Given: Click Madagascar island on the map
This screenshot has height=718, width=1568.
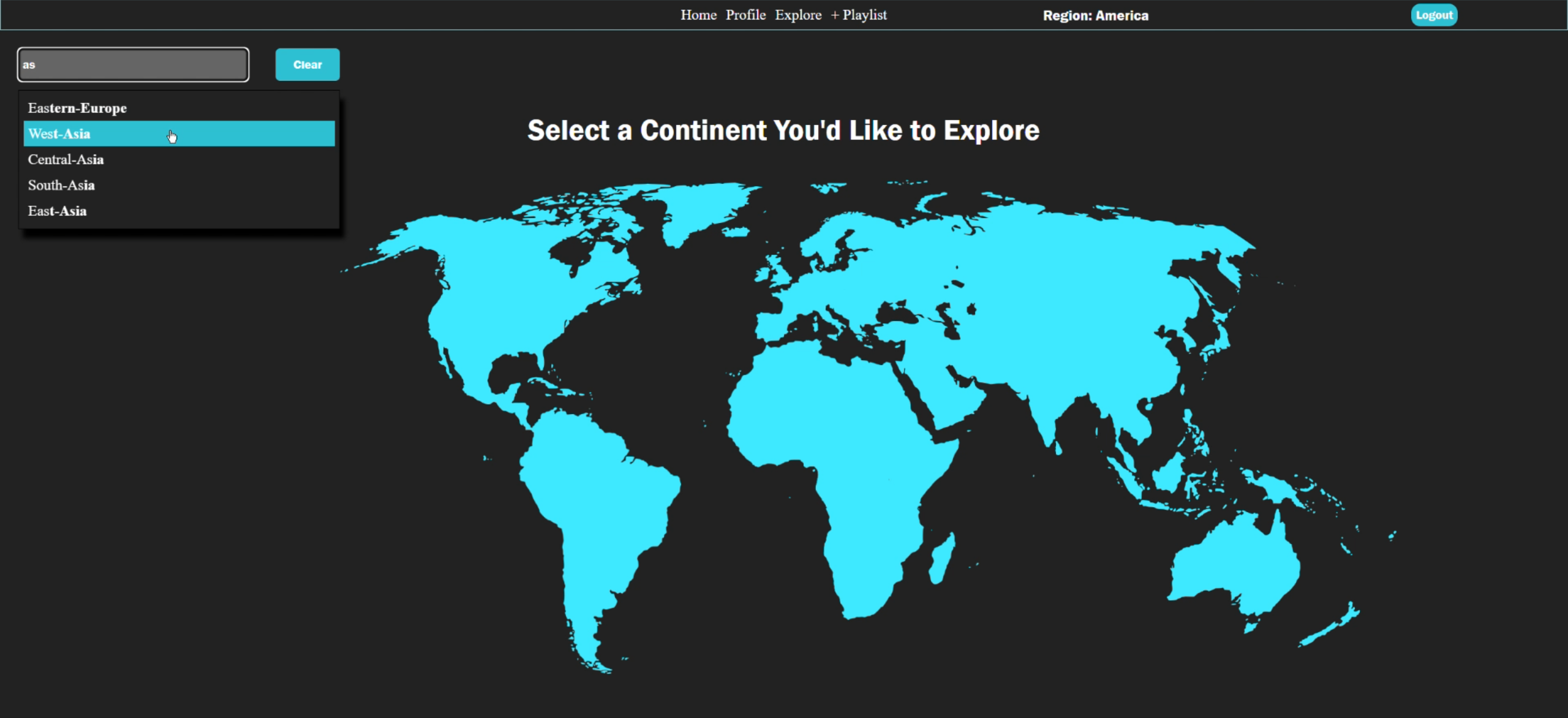Looking at the screenshot, I should click(942, 559).
